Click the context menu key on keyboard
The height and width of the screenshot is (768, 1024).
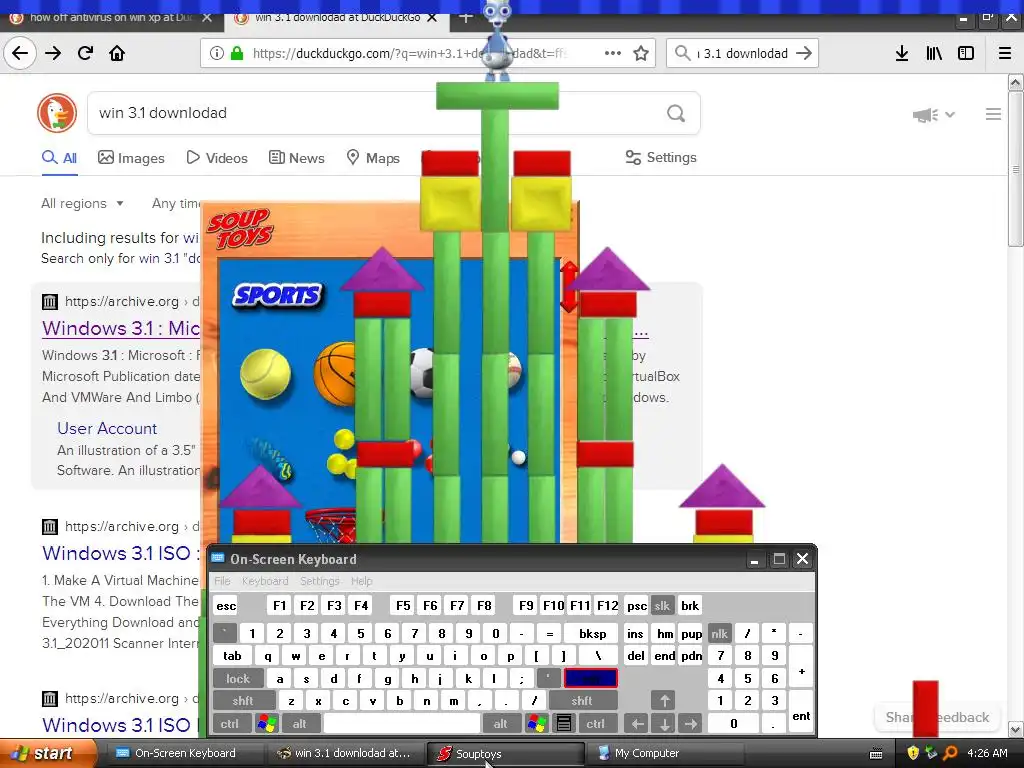(x=564, y=724)
